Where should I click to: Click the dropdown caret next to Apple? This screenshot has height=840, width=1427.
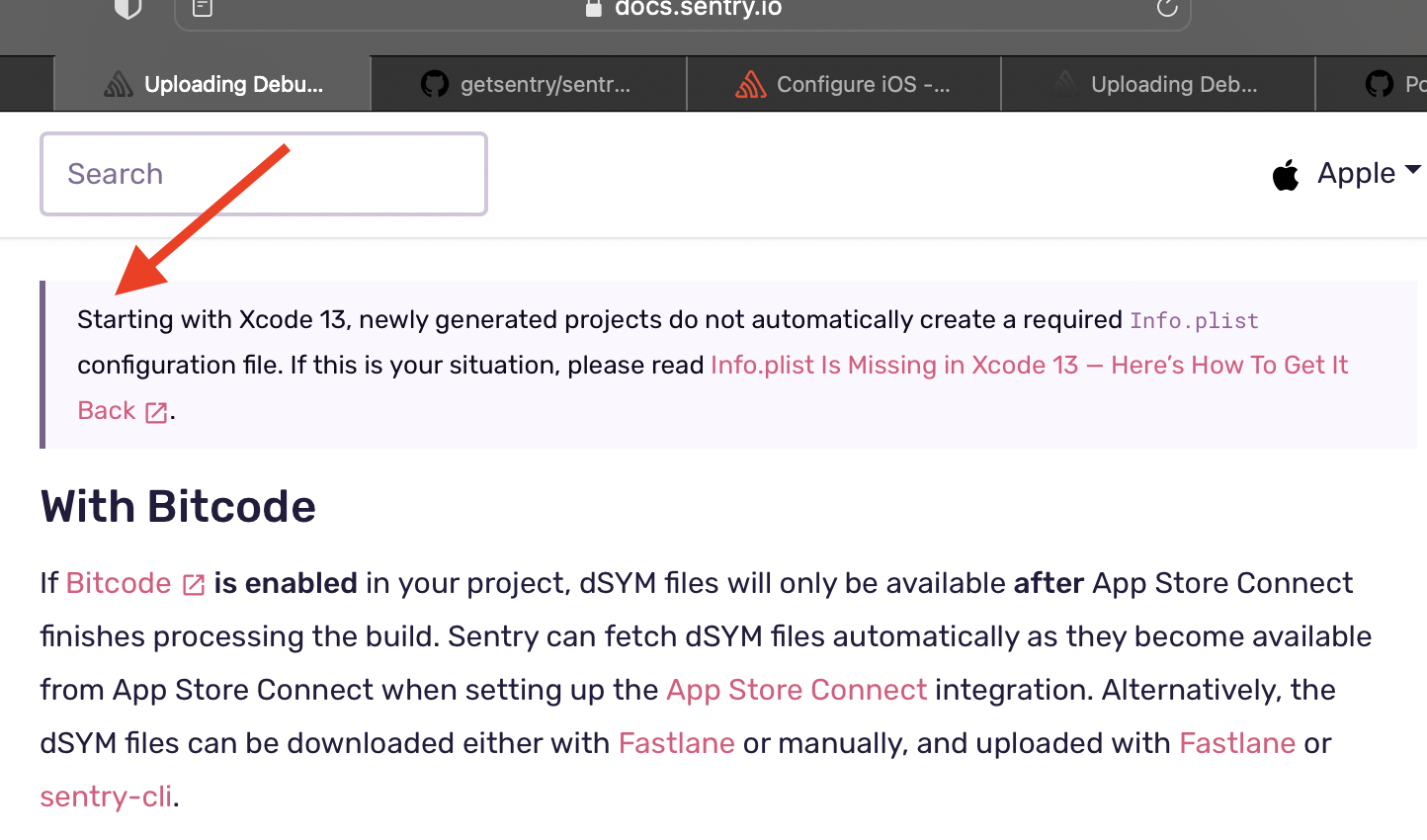click(x=1413, y=170)
